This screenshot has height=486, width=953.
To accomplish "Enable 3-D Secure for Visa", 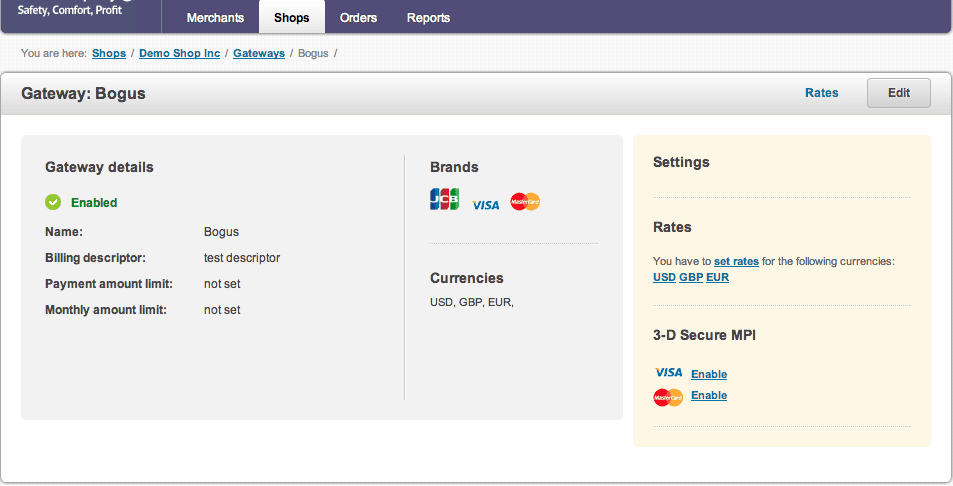I will [709, 374].
